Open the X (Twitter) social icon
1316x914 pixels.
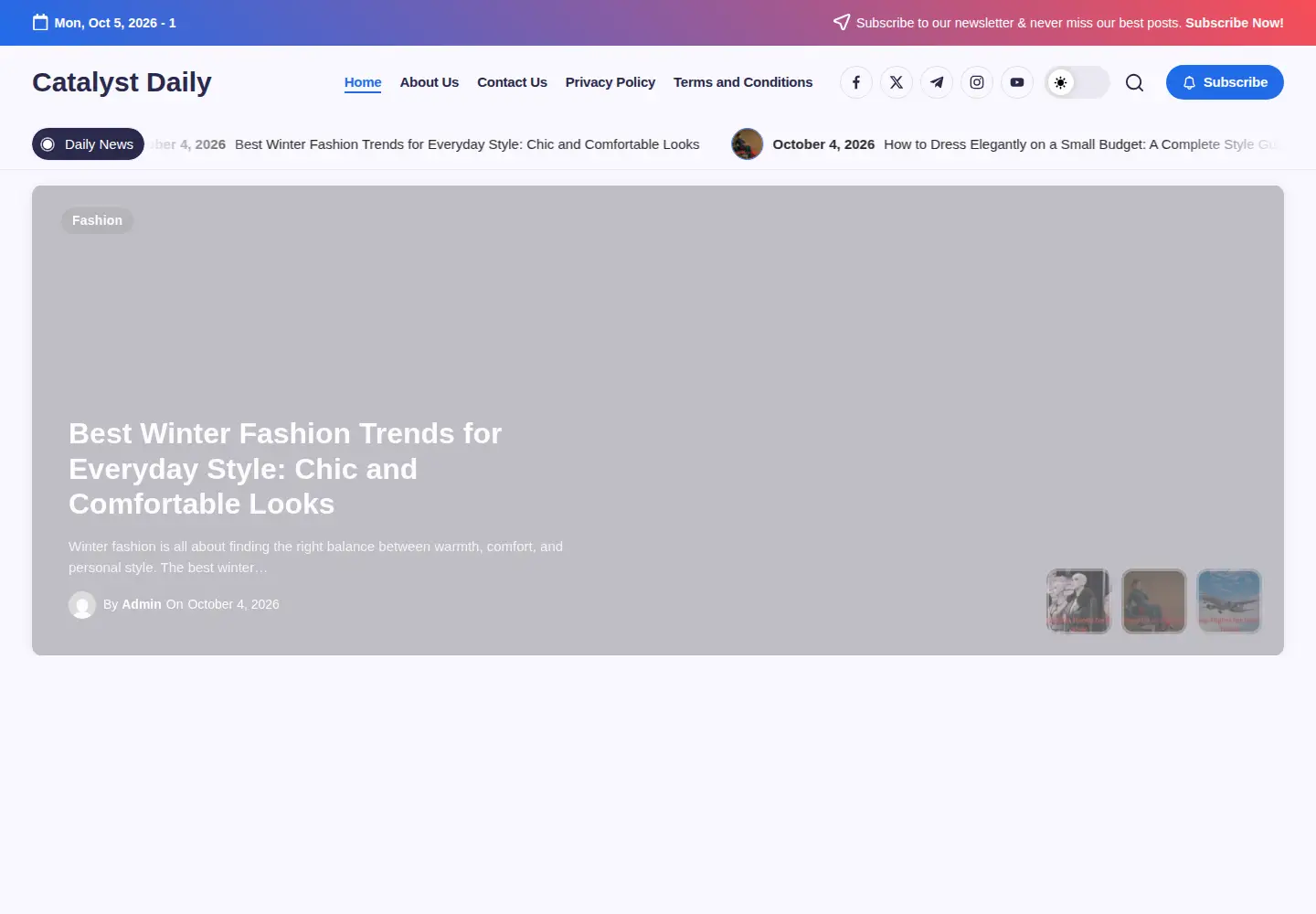(x=897, y=82)
